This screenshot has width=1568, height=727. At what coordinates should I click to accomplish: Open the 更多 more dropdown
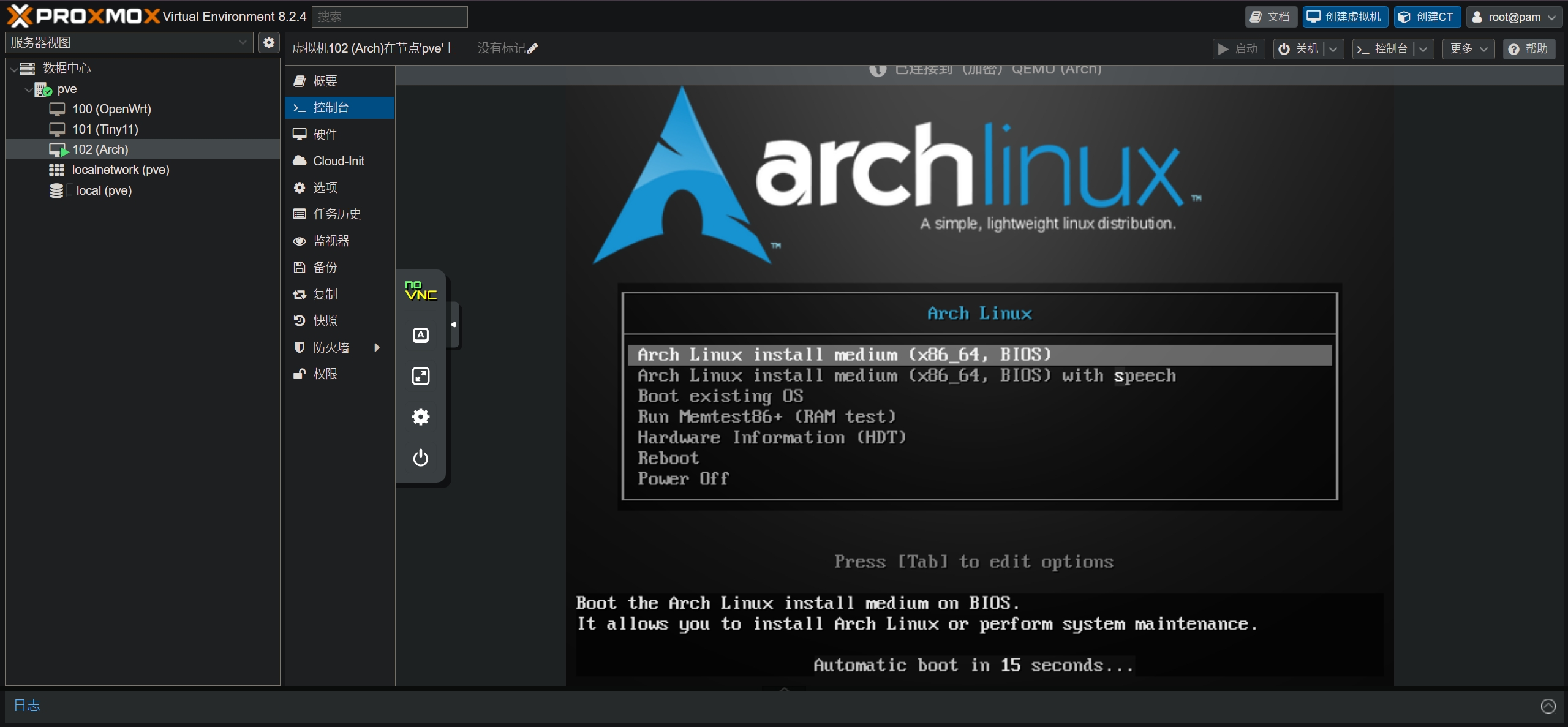click(1468, 49)
